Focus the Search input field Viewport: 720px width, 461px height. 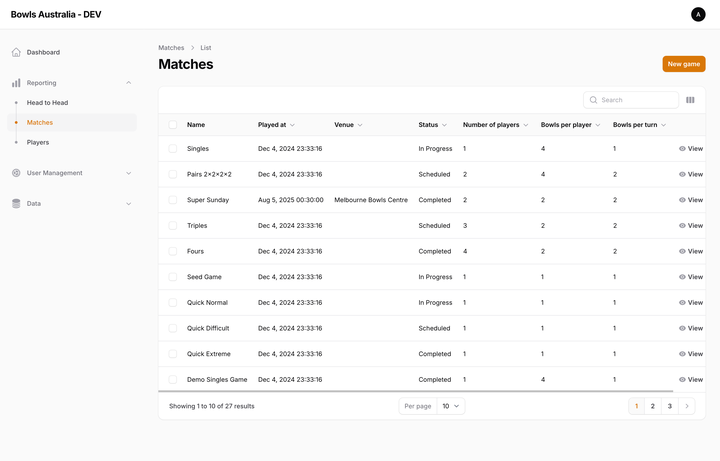[x=631, y=100]
